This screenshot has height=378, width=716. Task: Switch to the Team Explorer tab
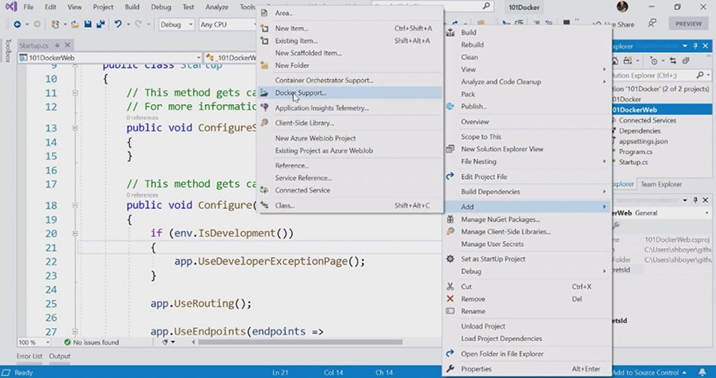[661, 184]
